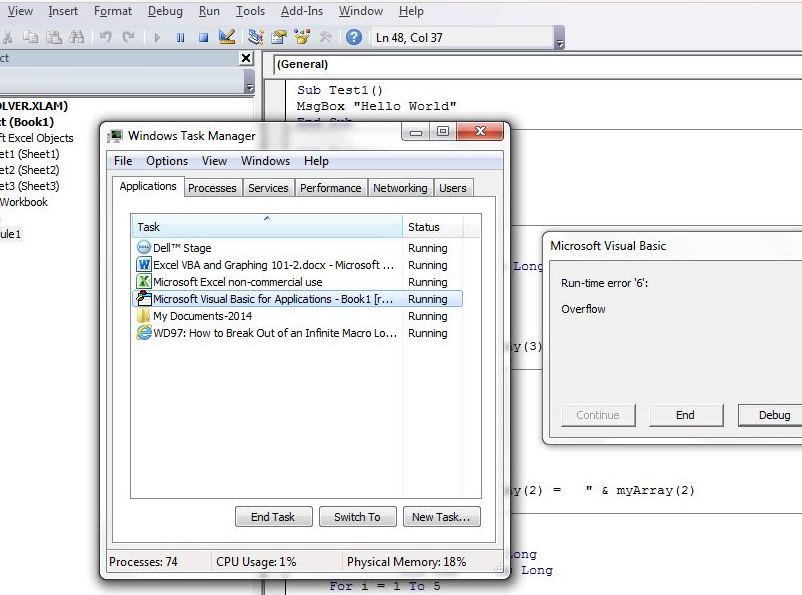Toggle Design Mode icon

point(227,37)
